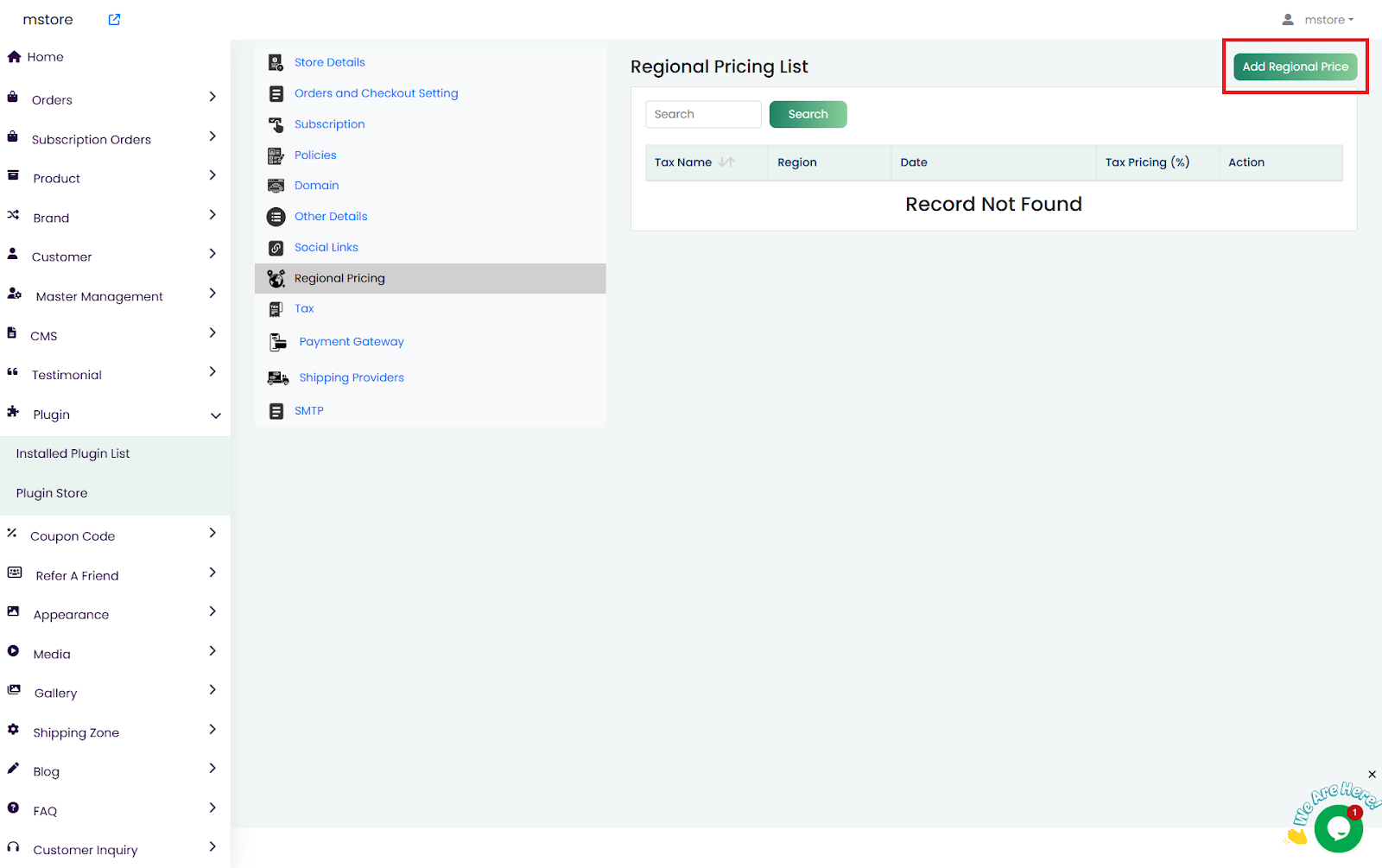Select Plugin Store submenu item
Image resolution: width=1382 pixels, height=868 pixels.
(52, 493)
